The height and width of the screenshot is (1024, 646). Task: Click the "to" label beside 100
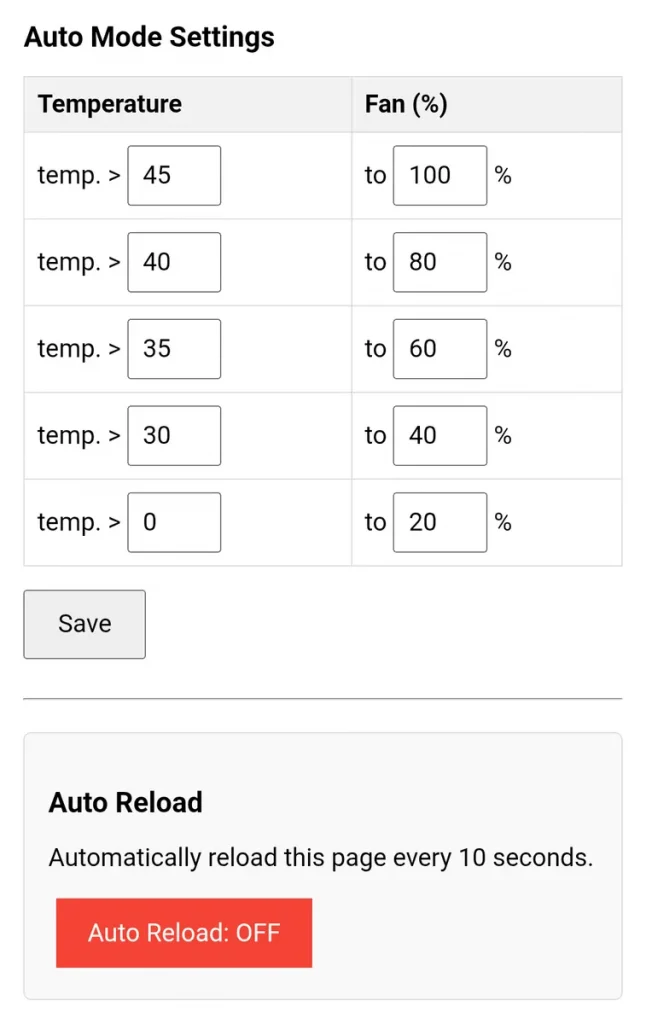[375, 176]
